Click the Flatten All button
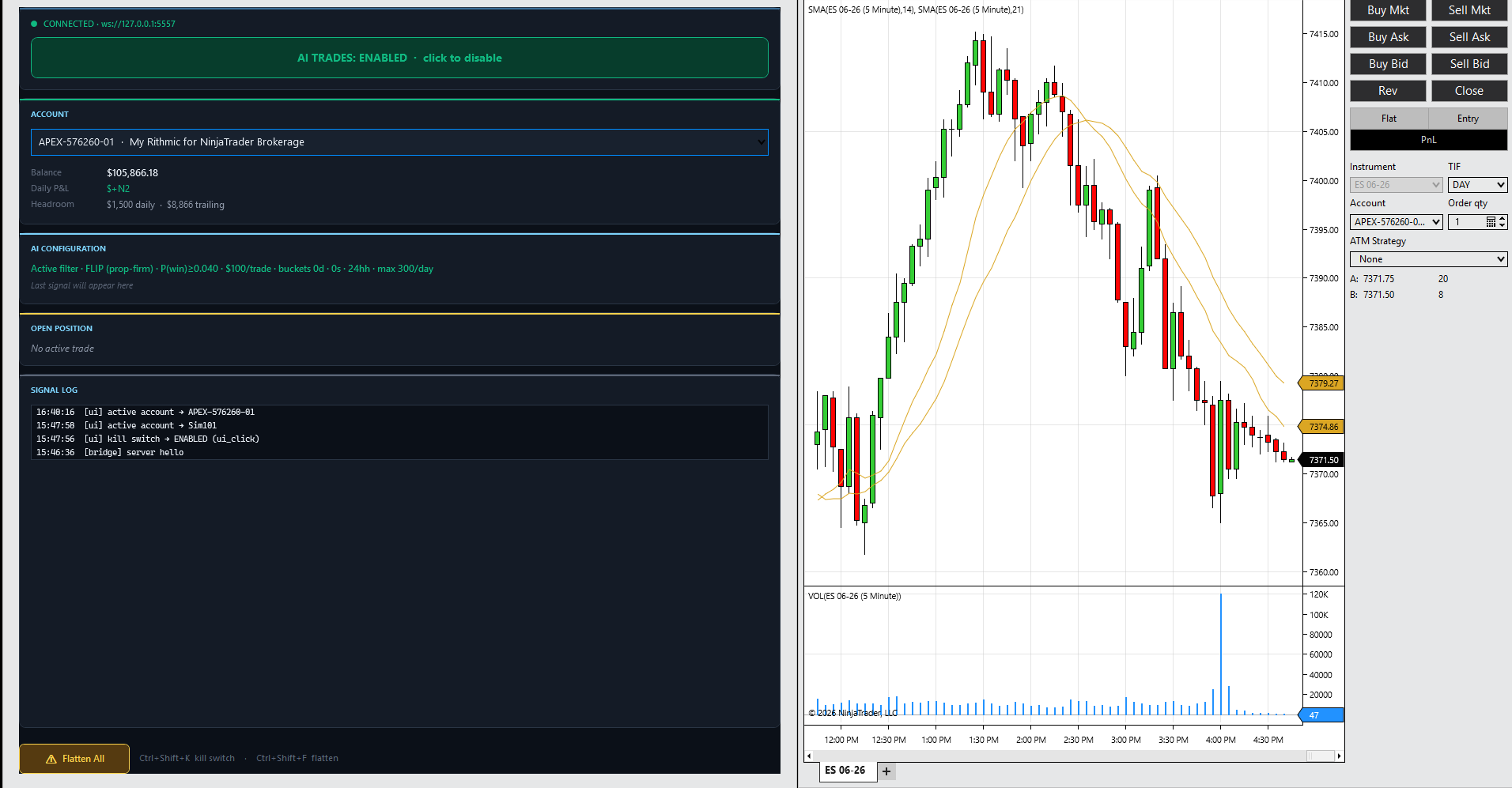This screenshot has height=788, width=1512. point(74,759)
